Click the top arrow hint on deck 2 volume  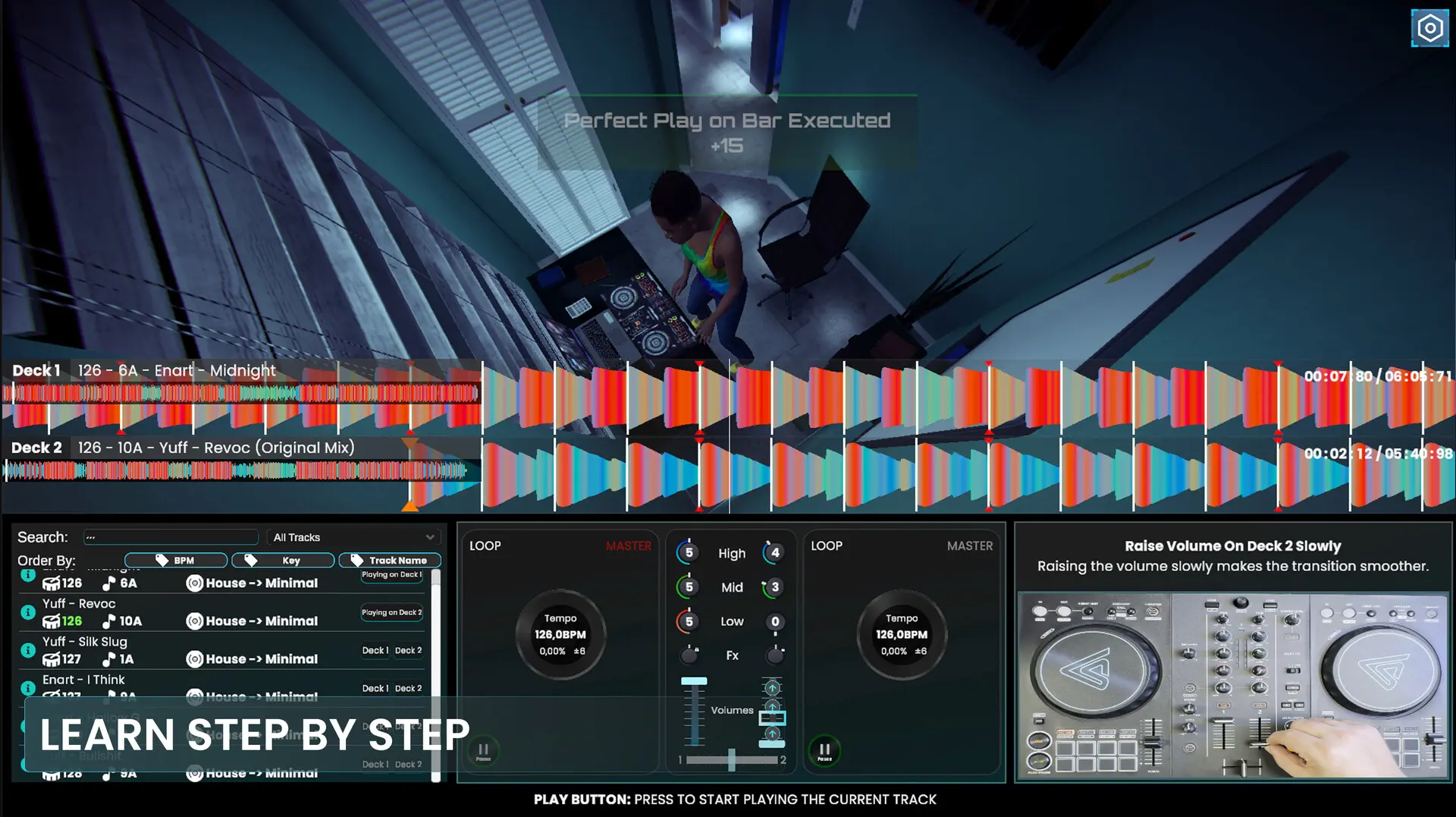tap(772, 688)
